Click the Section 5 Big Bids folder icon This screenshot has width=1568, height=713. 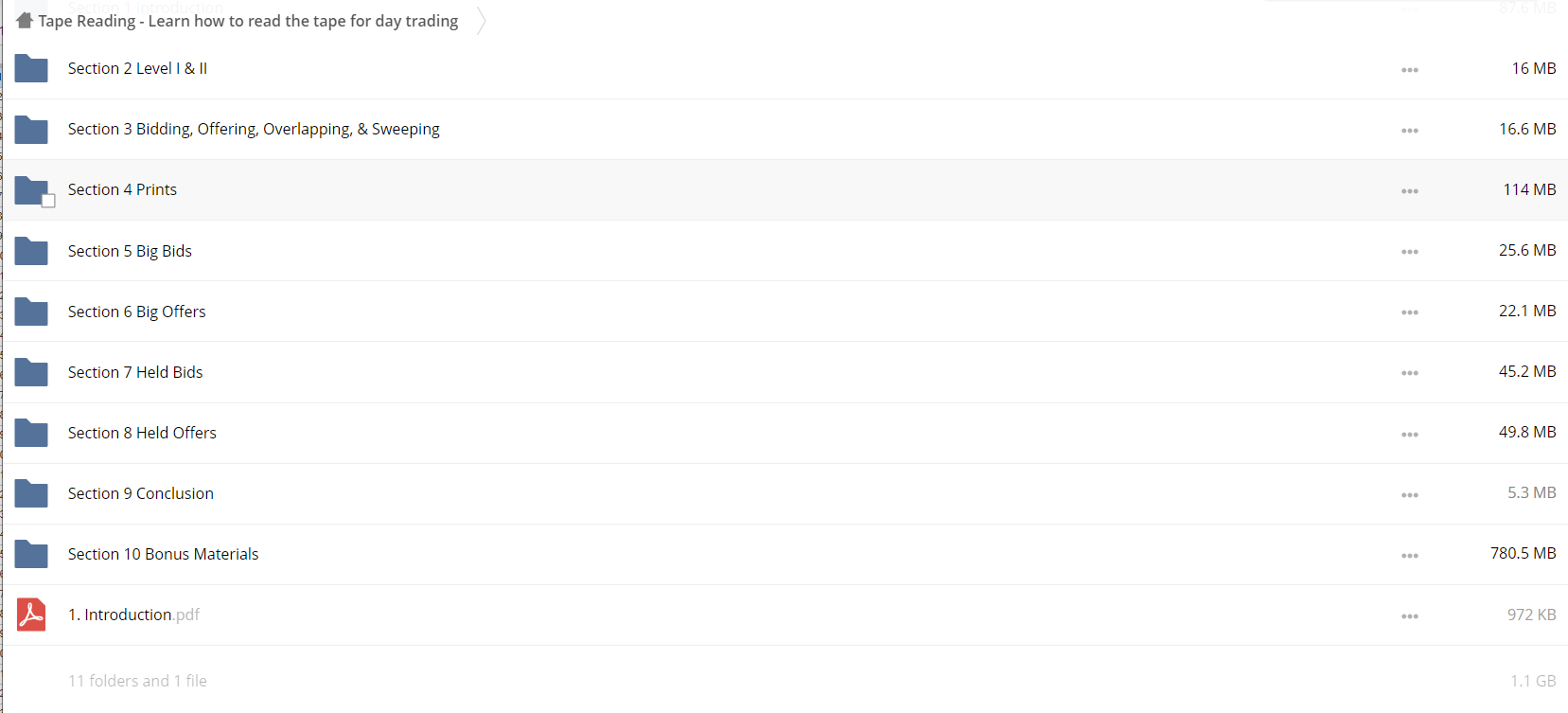pyautogui.click(x=31, y=251)
